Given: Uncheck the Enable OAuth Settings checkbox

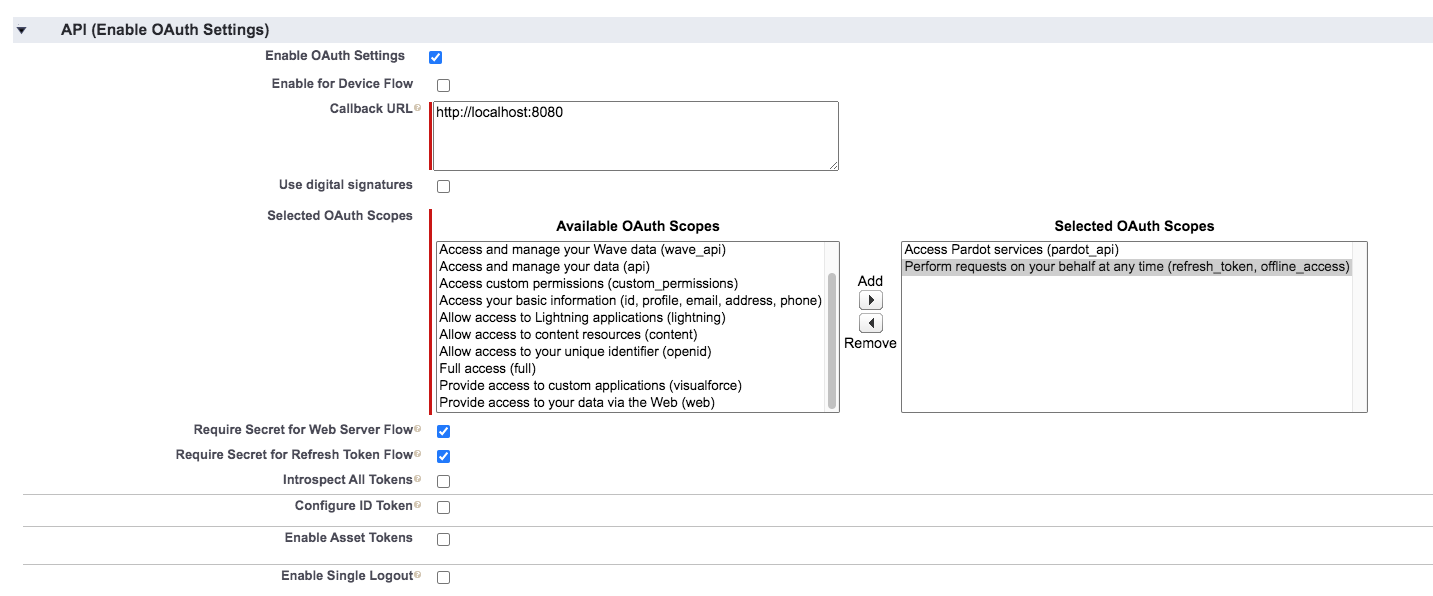Looking at the screenshot, I should 436,57.
